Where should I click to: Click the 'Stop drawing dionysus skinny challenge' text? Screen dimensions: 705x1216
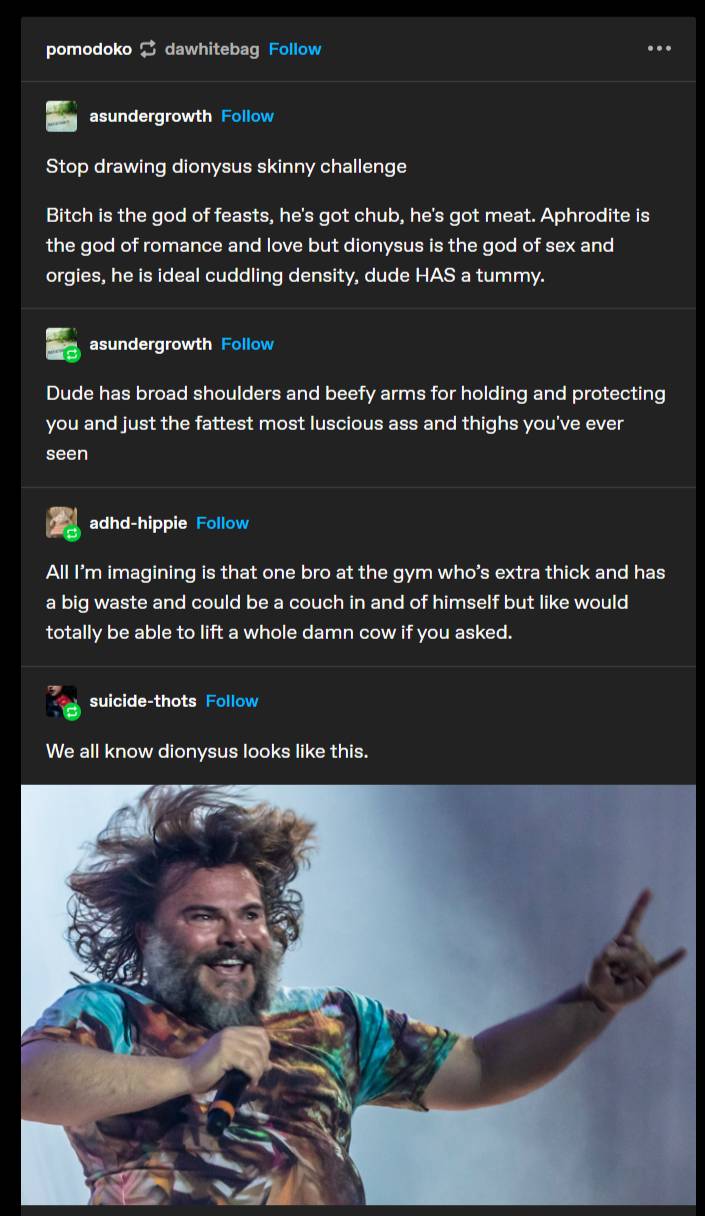[x=226, y=166]
